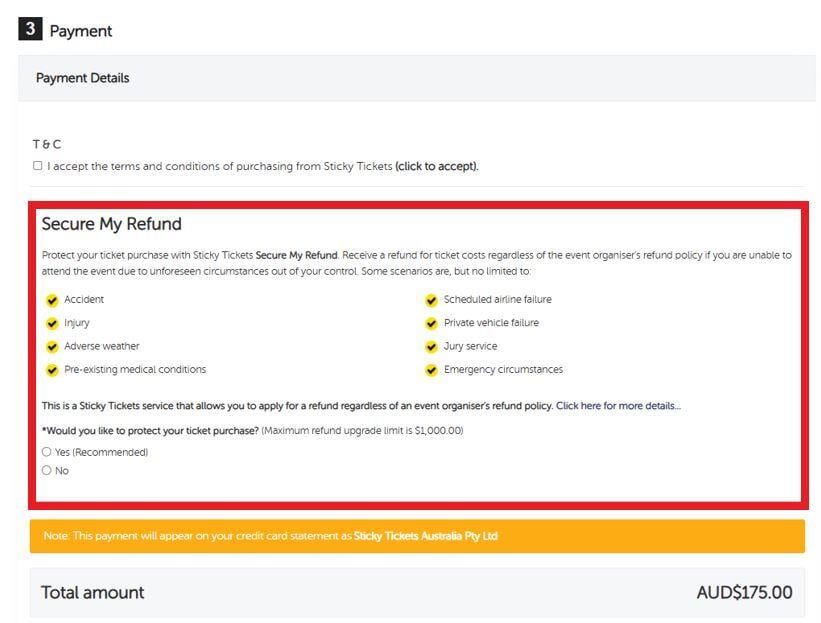Click the Secure My Refund heading

pyautogui.click(x=112, y=224)
